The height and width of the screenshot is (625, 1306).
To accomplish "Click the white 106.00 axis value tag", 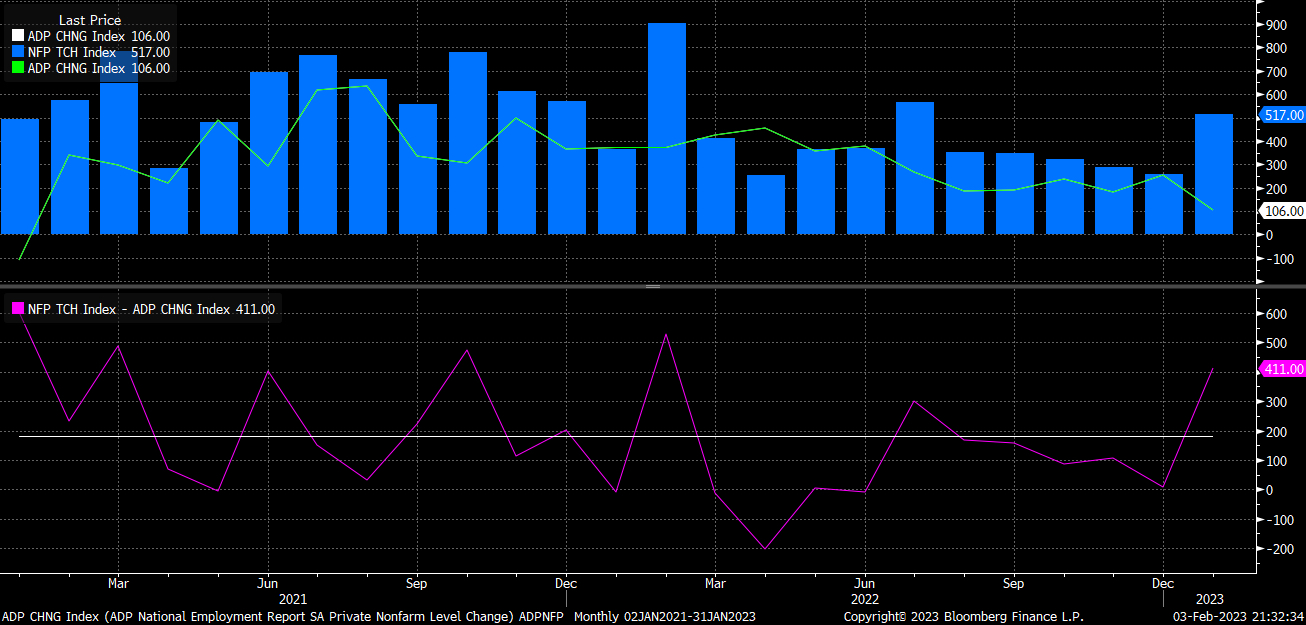I will click(x=1283, y=211).
